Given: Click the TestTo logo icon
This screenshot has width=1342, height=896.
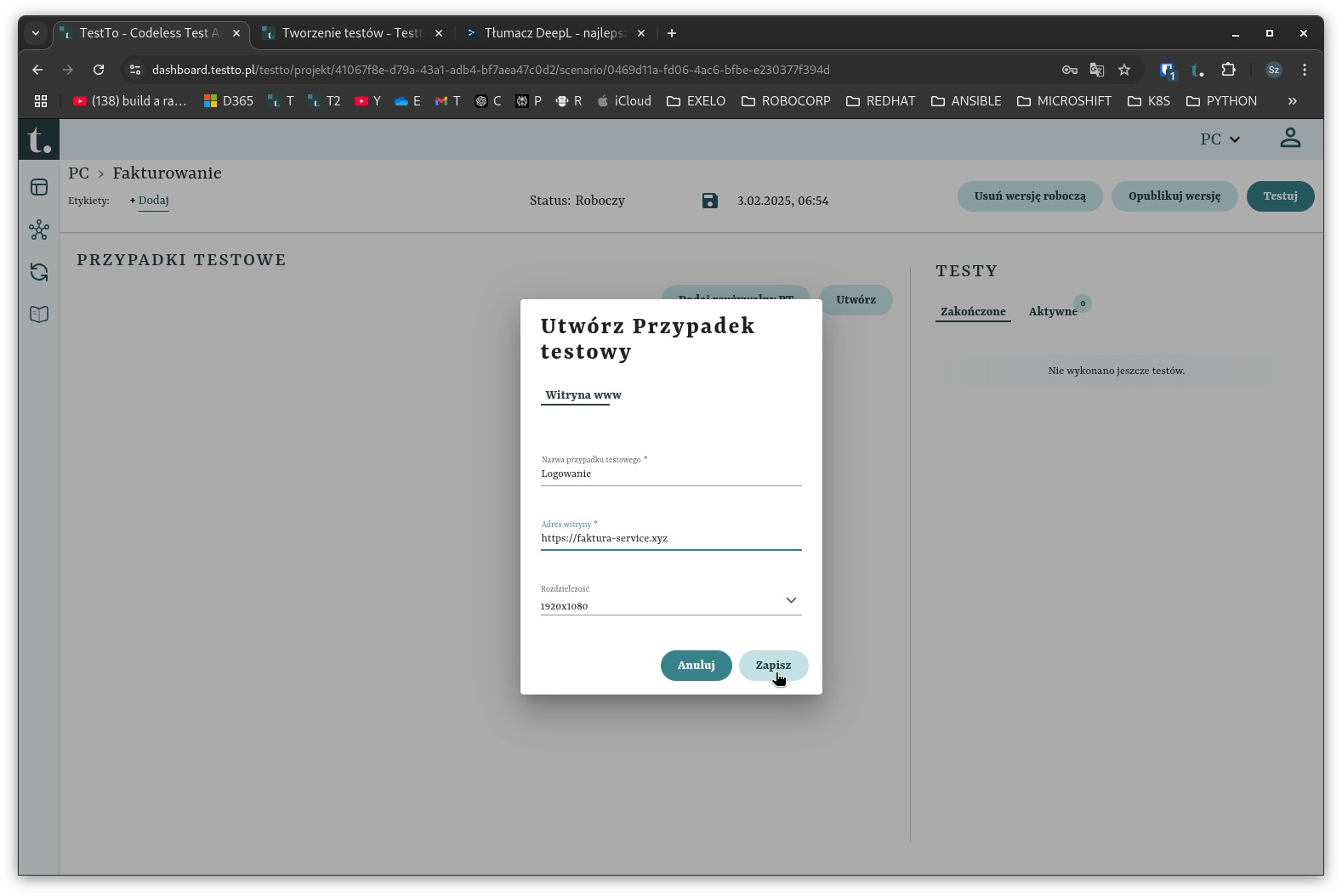Looking at the screenshot, I should point(39,139).
